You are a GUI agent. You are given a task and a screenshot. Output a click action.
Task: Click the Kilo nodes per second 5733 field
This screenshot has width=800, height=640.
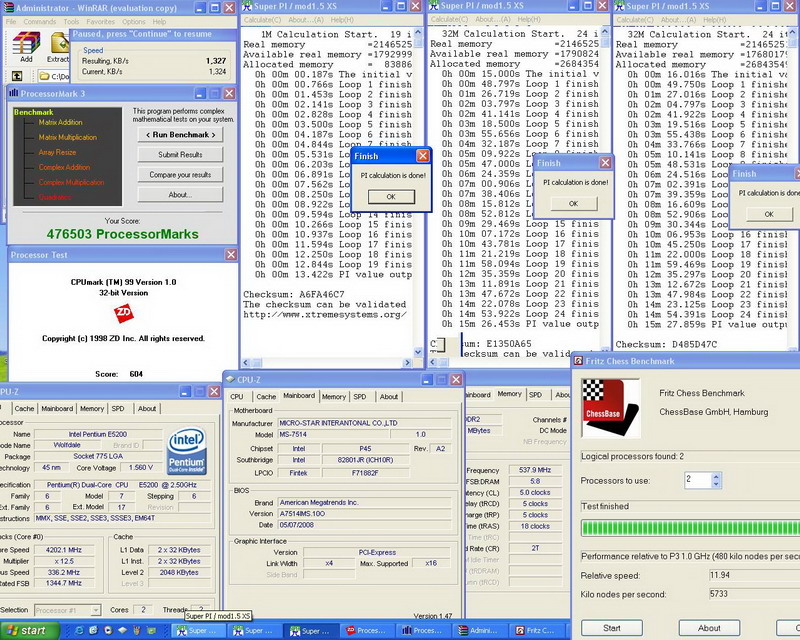(x=754, y=594)
